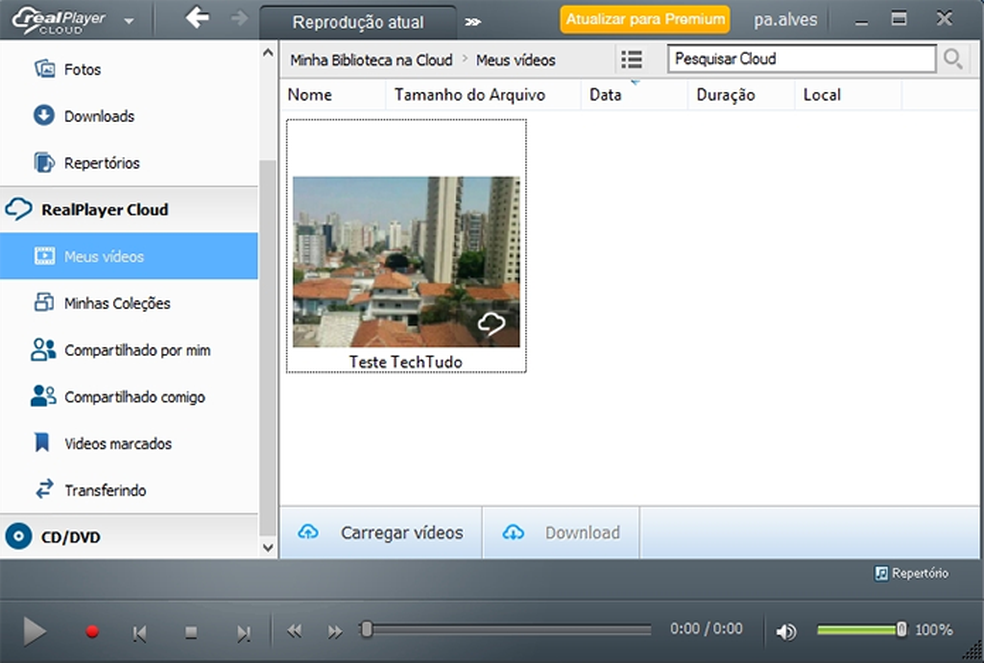
Task: Sort by the Data column header
Action: click(606, 95)
